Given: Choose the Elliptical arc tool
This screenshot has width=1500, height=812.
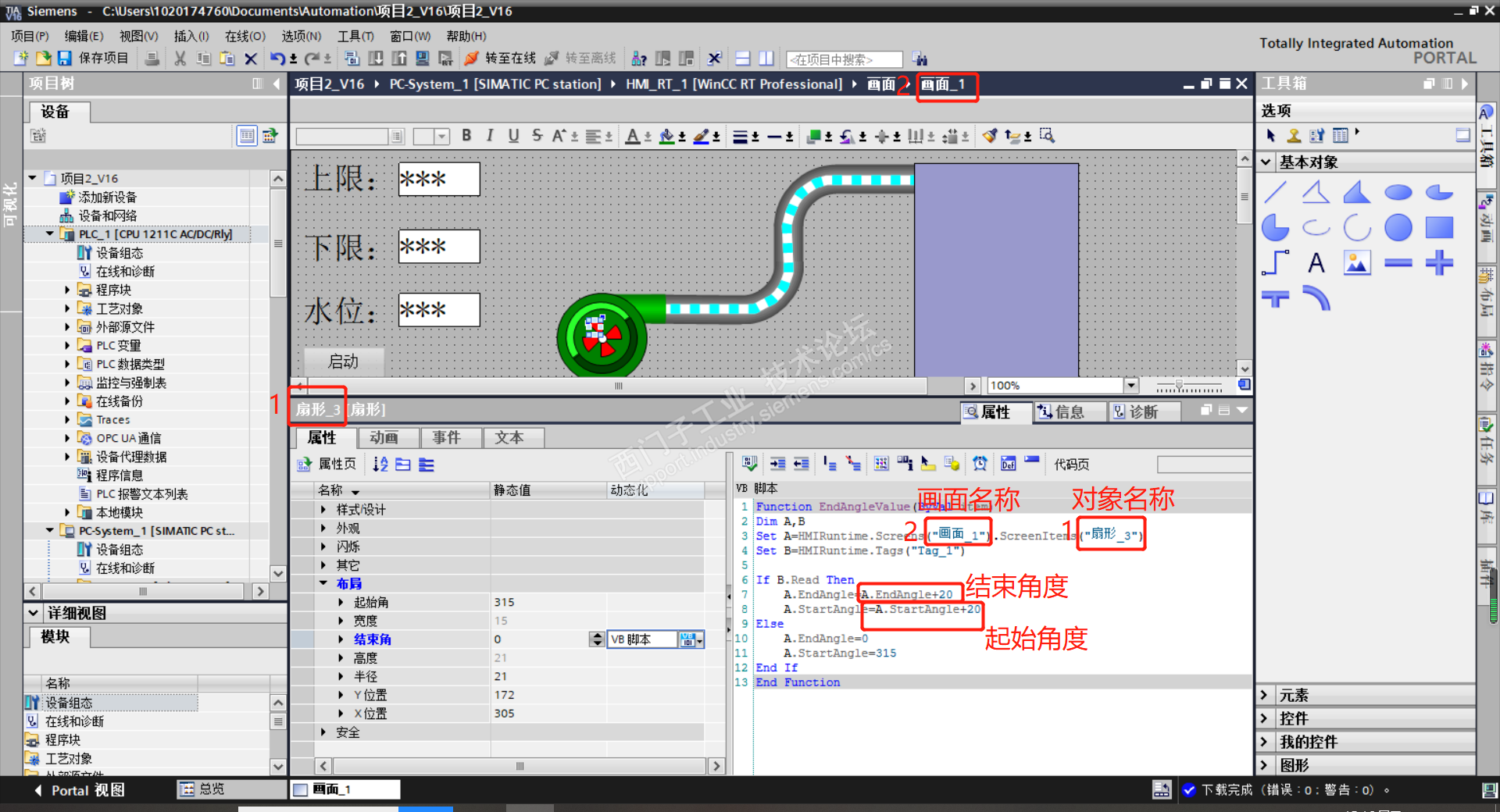Looking at the screenshot, I should pos(1316,228).
